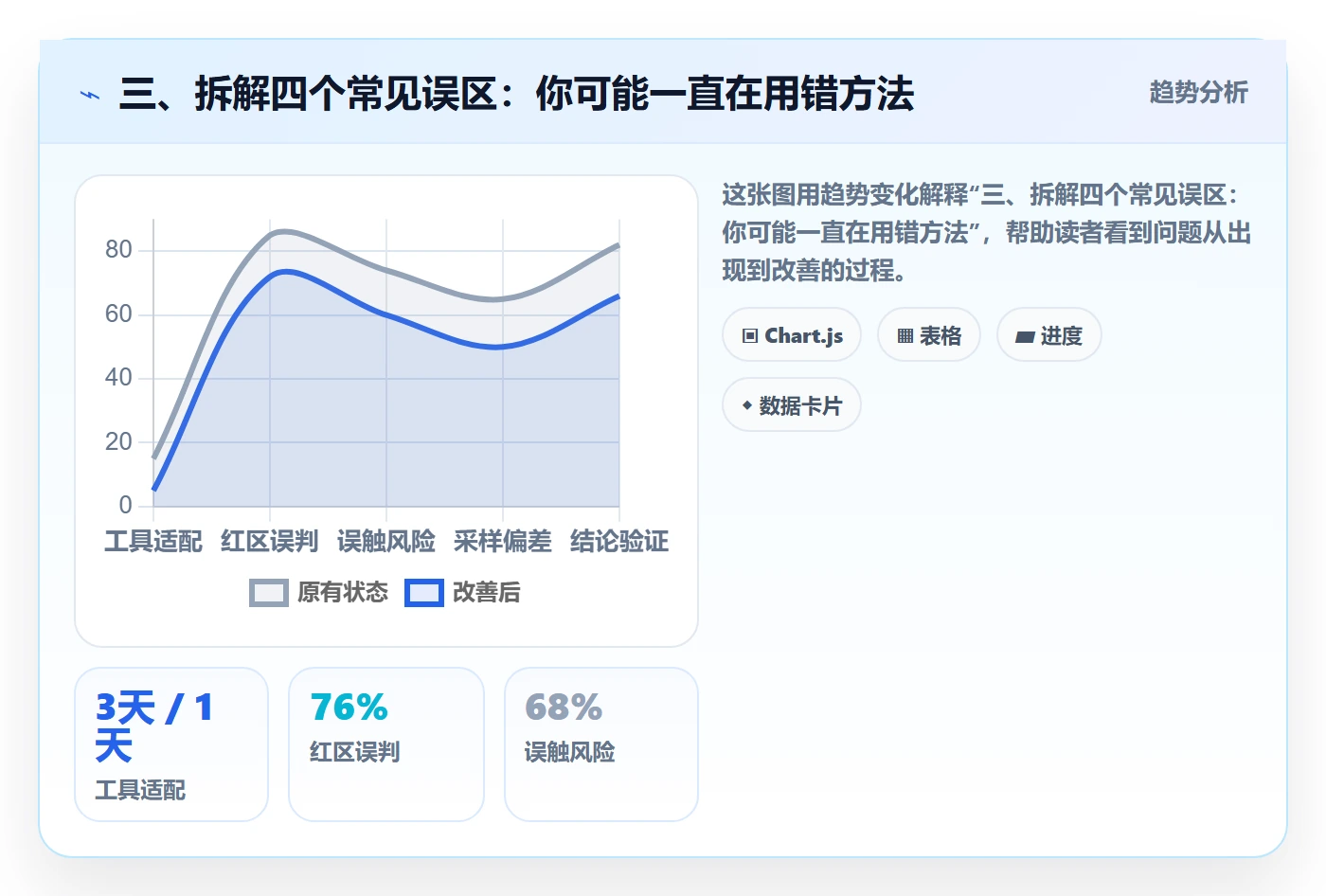Click the bar icon in the 进度 chip

(1025, 337)
